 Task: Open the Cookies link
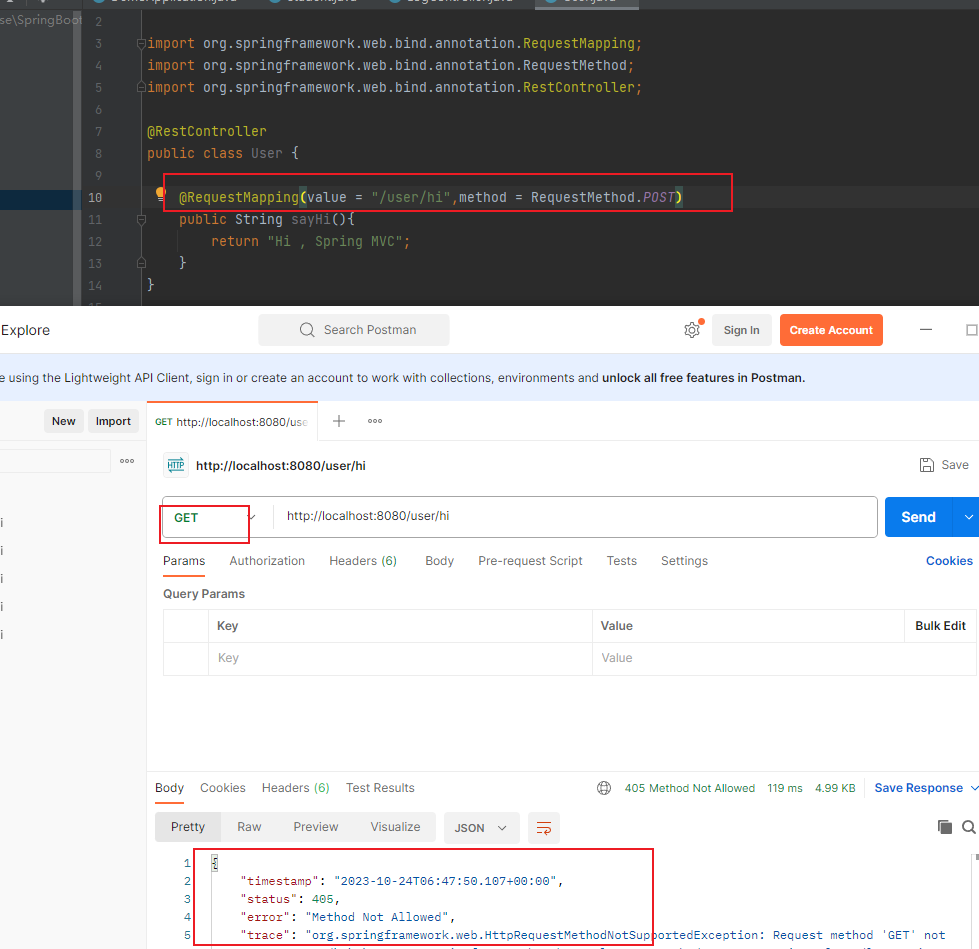click(949, 561)
